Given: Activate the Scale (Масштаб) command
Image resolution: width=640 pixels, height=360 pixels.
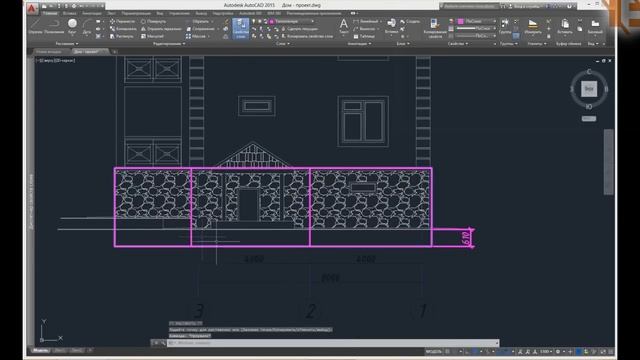Looking at the screenshot, I should (152, 36).
